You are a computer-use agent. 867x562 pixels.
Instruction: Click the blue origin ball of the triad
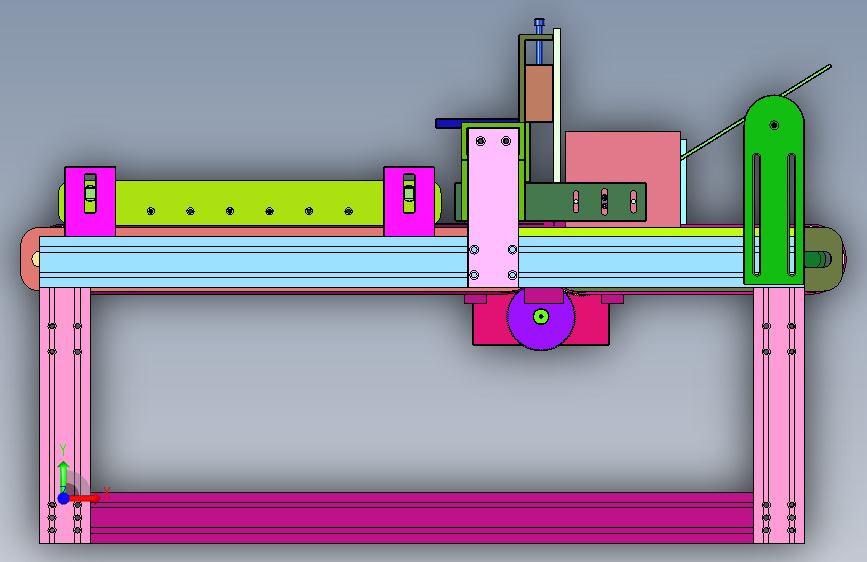[64, 498]
